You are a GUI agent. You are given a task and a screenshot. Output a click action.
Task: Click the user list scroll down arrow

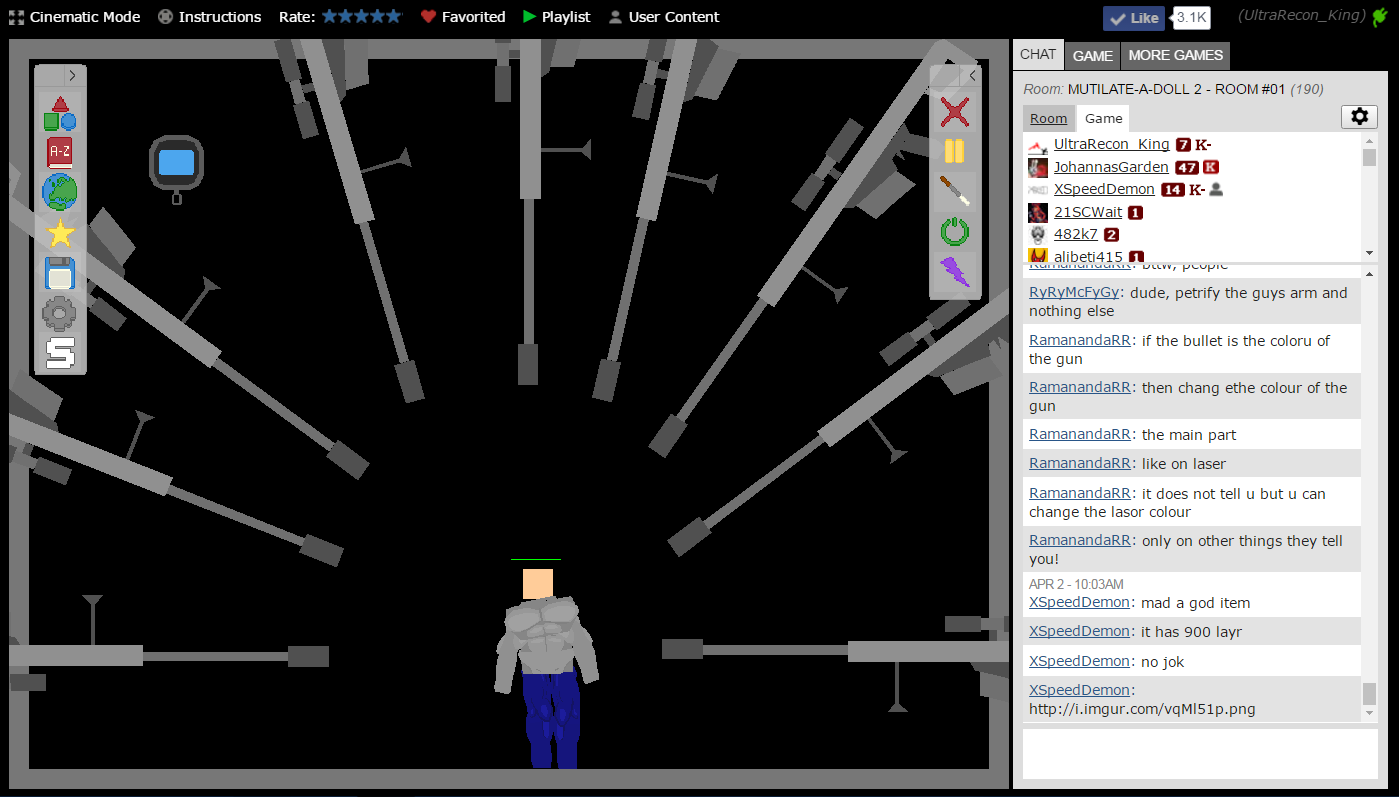coord(1369,253)
